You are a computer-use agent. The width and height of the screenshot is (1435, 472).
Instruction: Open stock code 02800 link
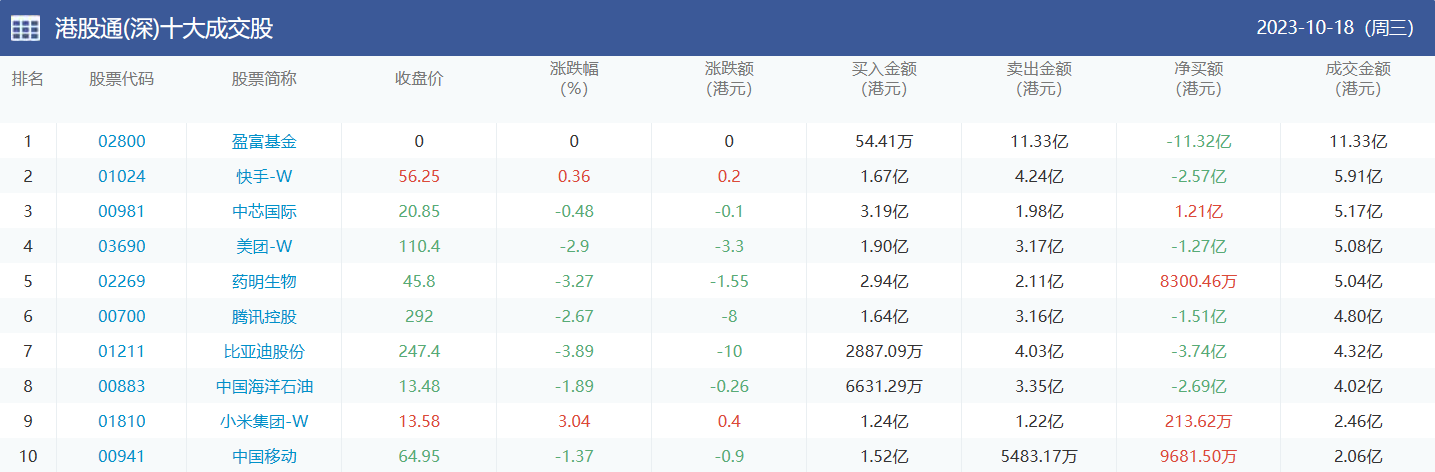(122, 142)
